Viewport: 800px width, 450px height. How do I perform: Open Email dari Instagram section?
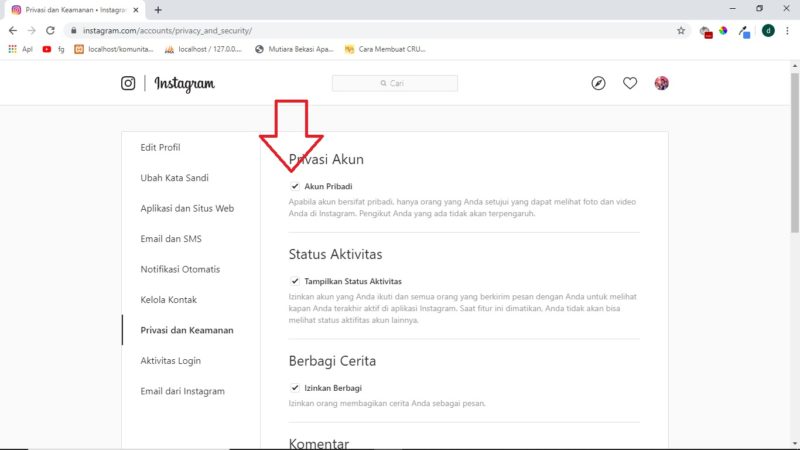click(x=182, y=391)
